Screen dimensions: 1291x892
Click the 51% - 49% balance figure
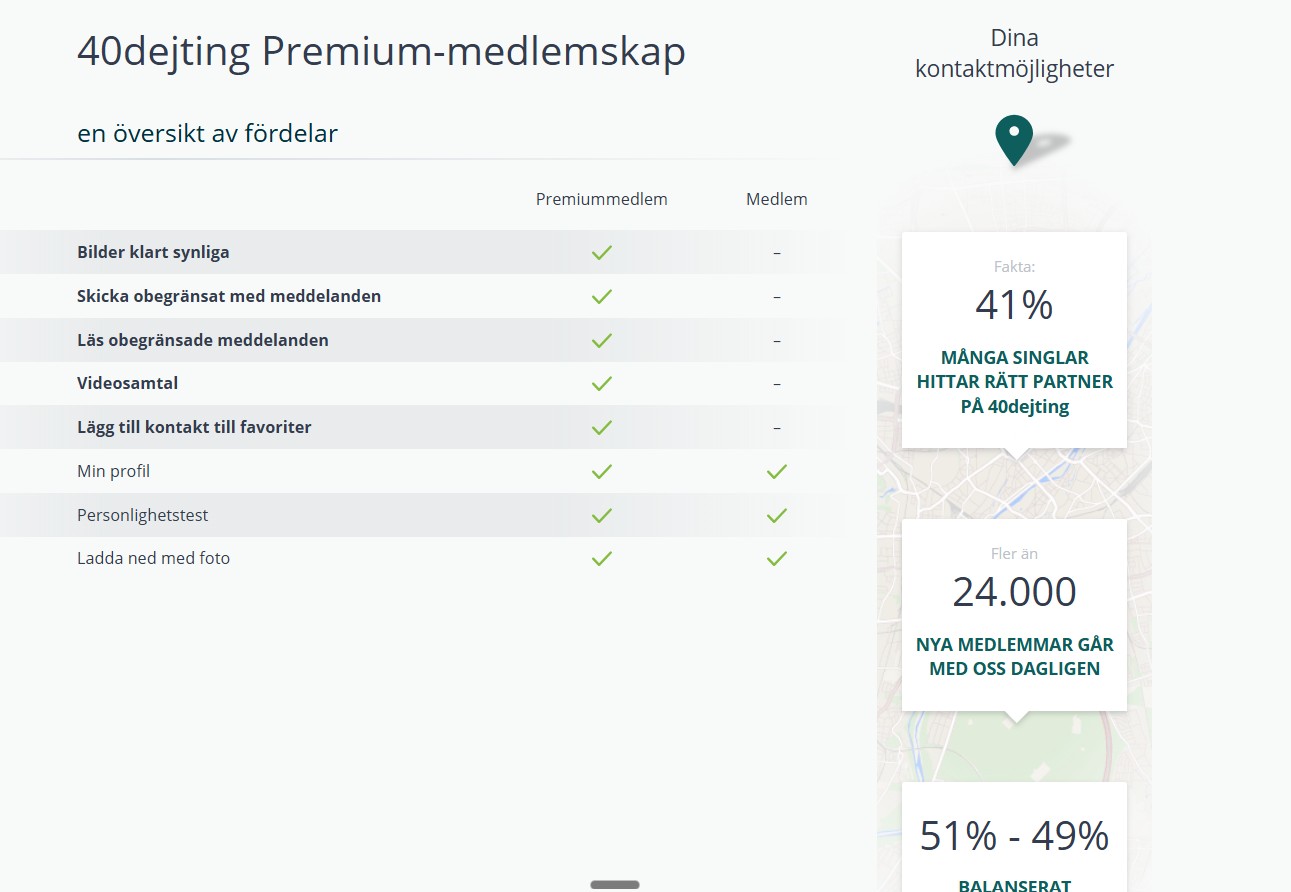point(1014,836)
